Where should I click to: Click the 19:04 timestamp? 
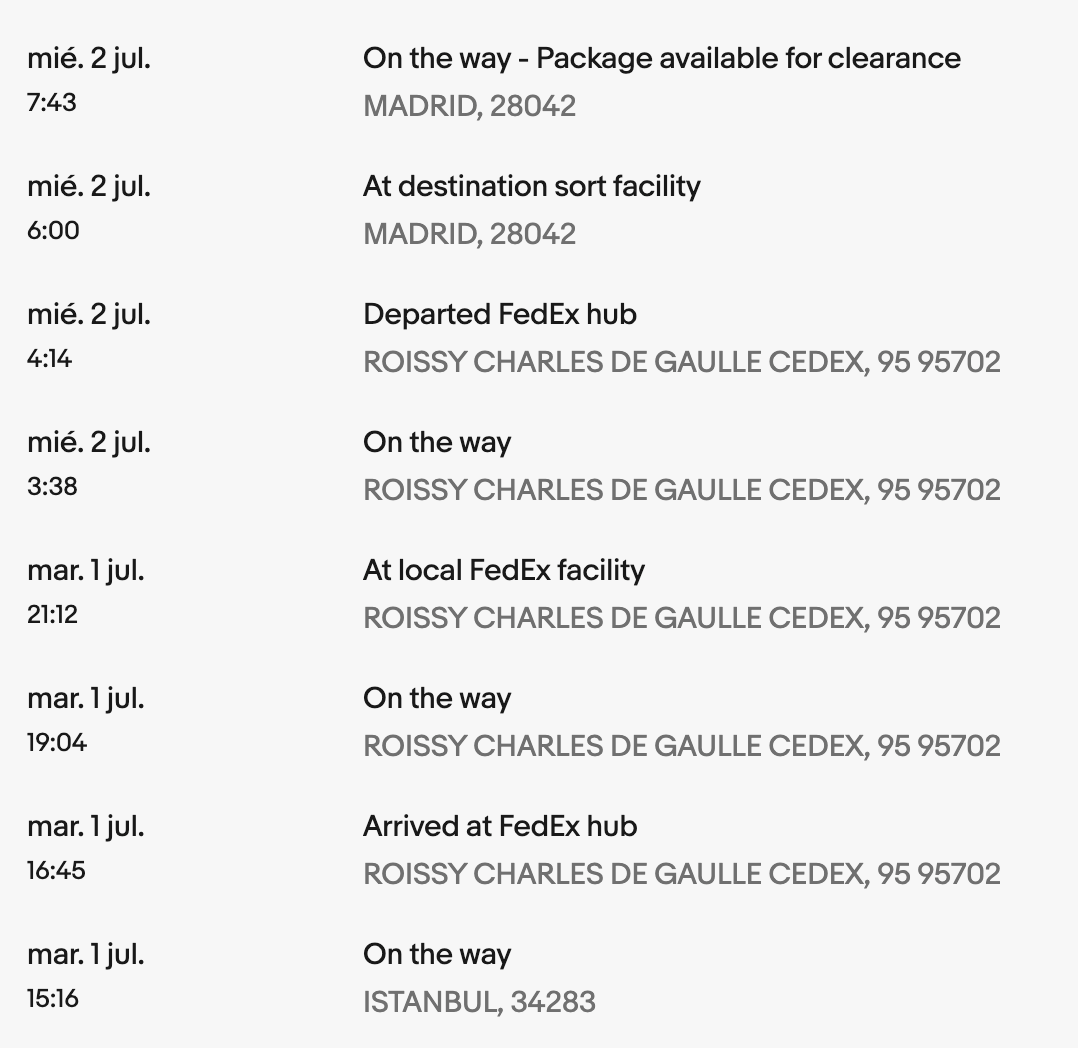pyautogui.click(x=57, y=743)
